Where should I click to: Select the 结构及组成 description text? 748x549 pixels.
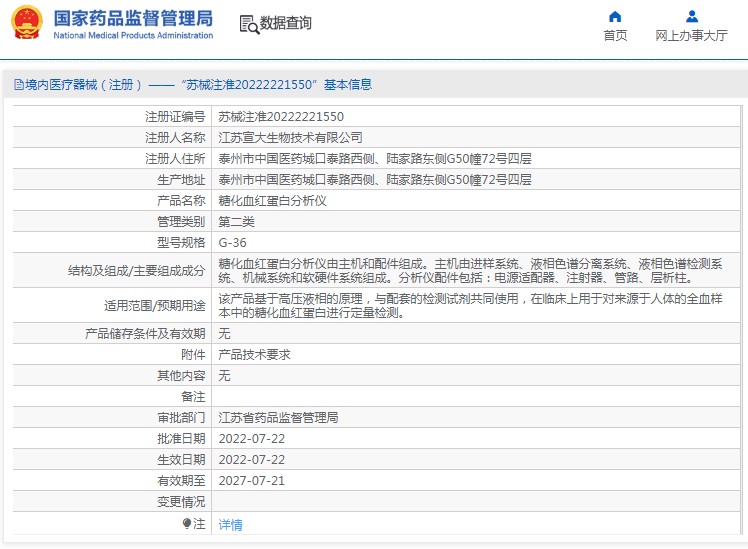[x=470, y=270]
